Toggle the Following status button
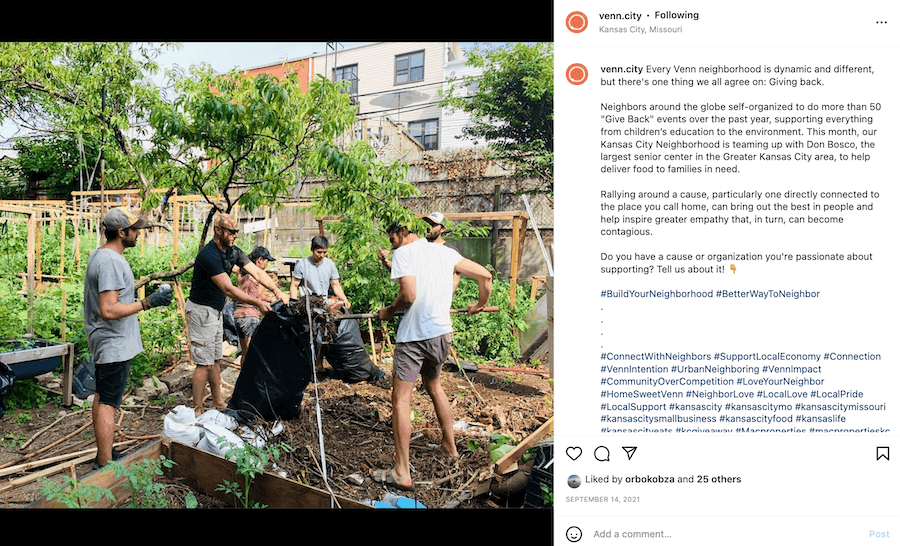900x546 pixels. click(677, 15)
